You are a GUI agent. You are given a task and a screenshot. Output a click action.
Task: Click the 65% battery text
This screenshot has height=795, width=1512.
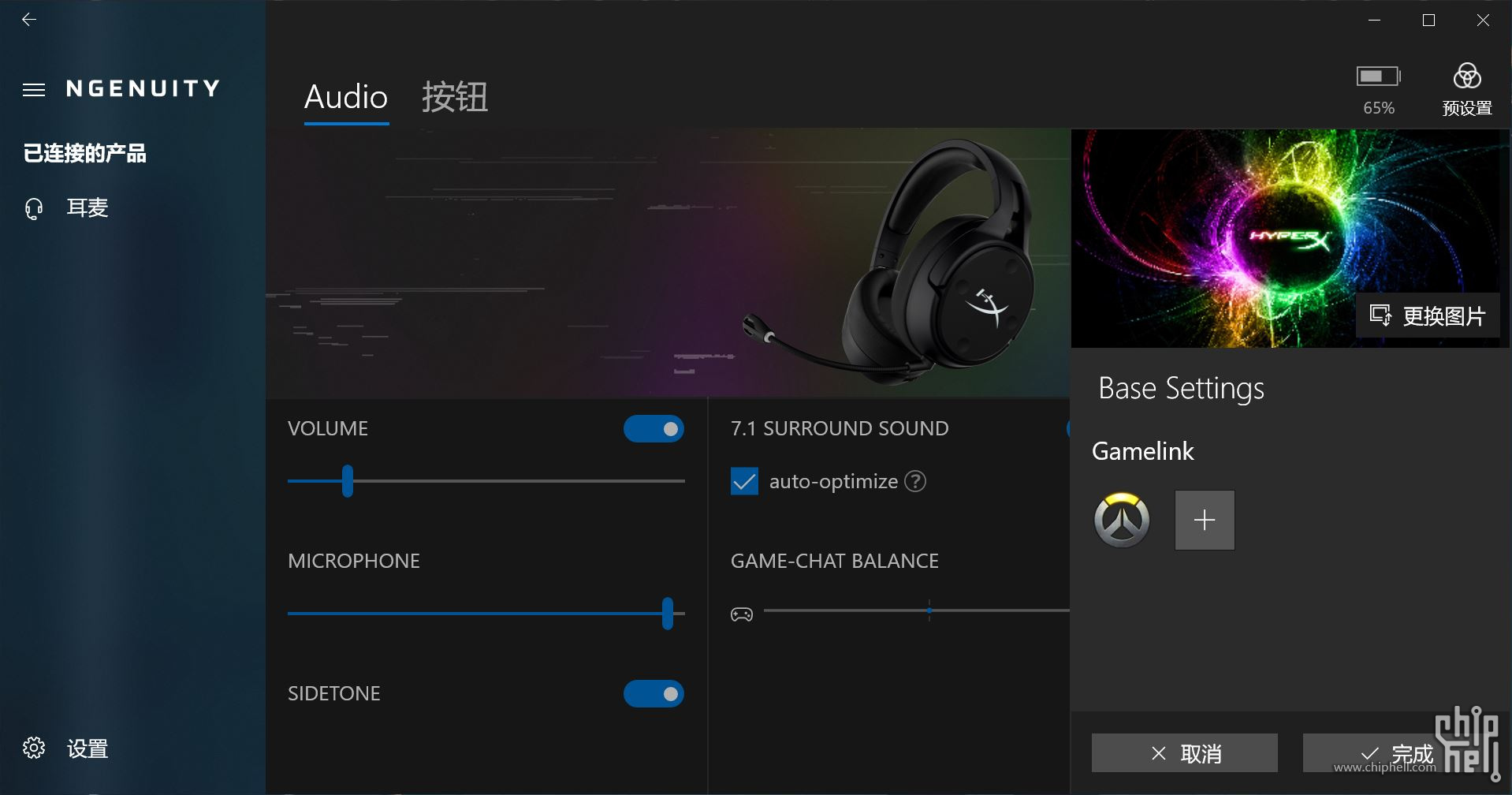pos(1379,108)
